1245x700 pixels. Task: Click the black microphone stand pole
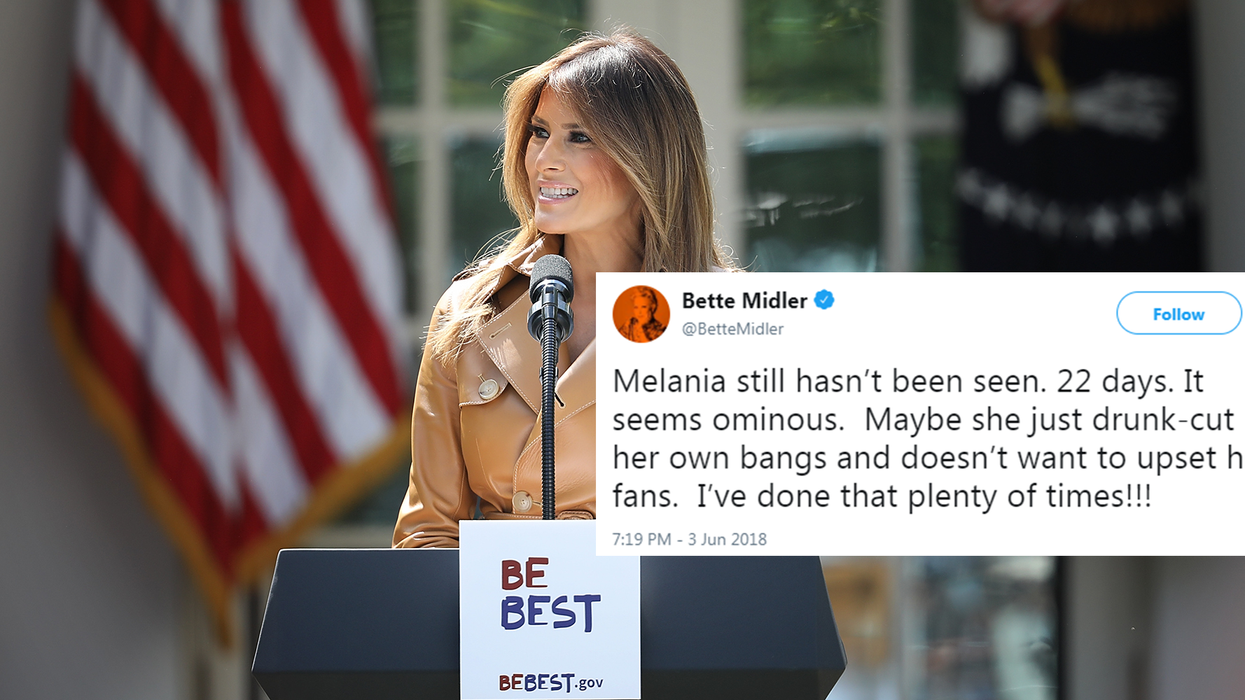pyautogui.click(x=548, y=430)
